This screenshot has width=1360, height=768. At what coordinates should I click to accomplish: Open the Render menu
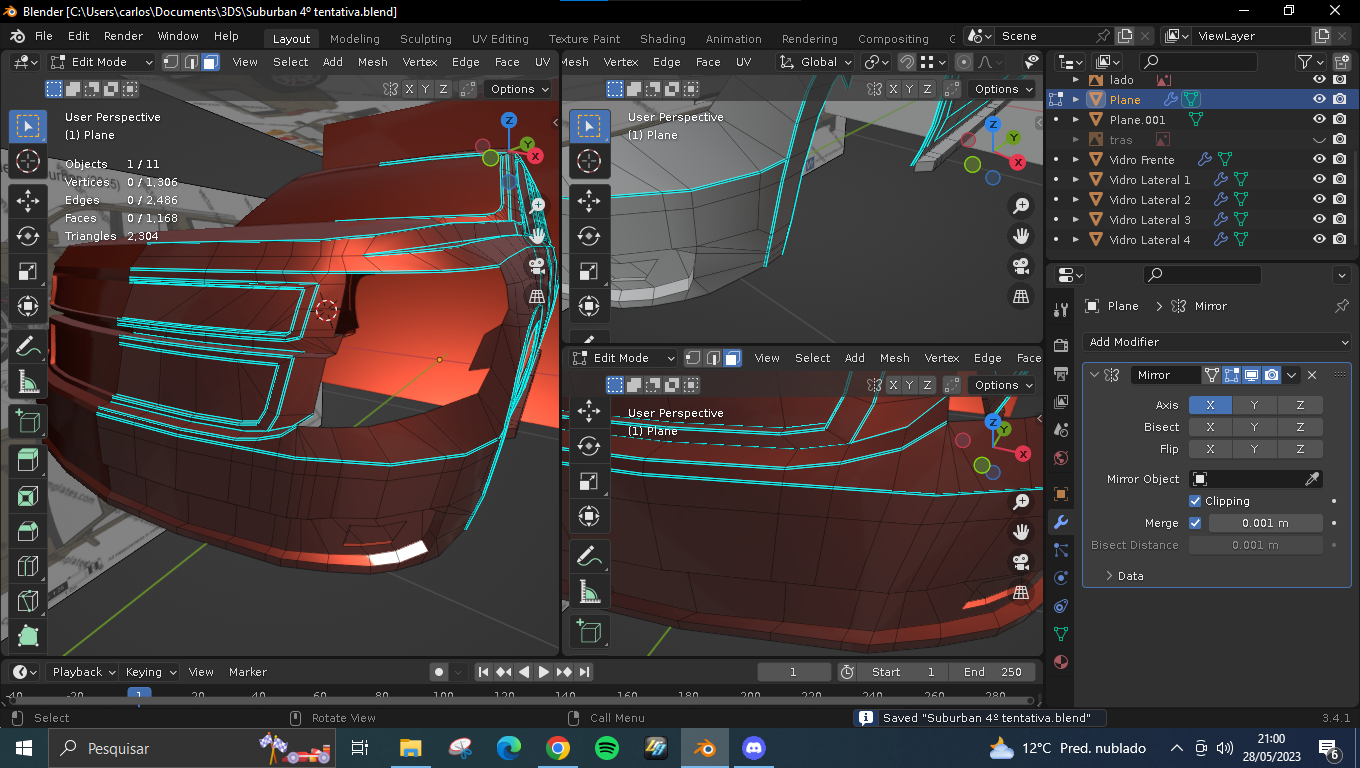(123, 36)
